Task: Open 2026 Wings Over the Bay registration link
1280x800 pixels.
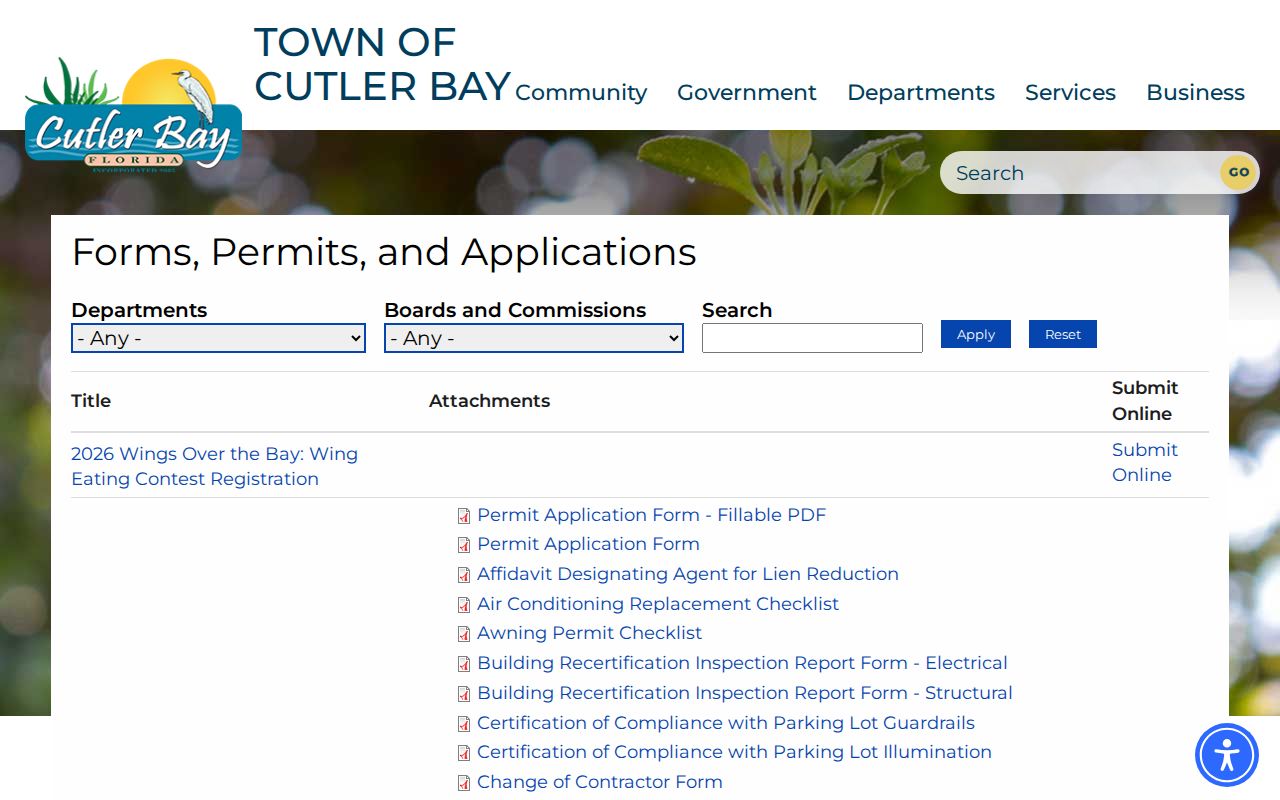Action: [x=214, y=466]
